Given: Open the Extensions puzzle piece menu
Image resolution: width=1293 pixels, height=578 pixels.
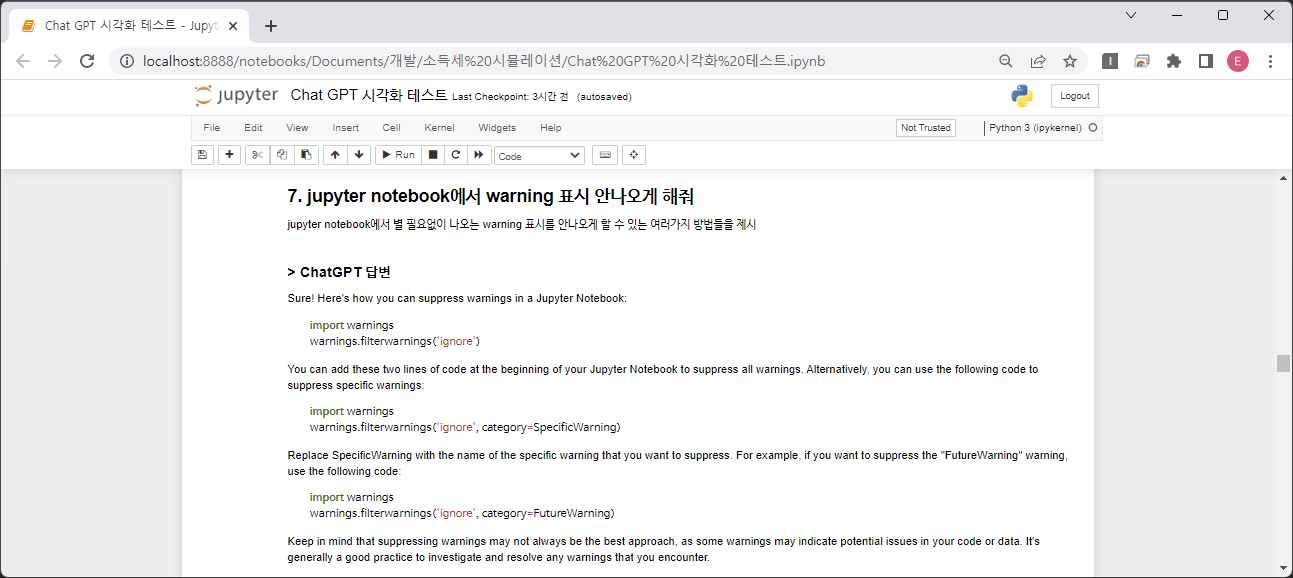Looking at the screenshot, I should coord(1174,61).
